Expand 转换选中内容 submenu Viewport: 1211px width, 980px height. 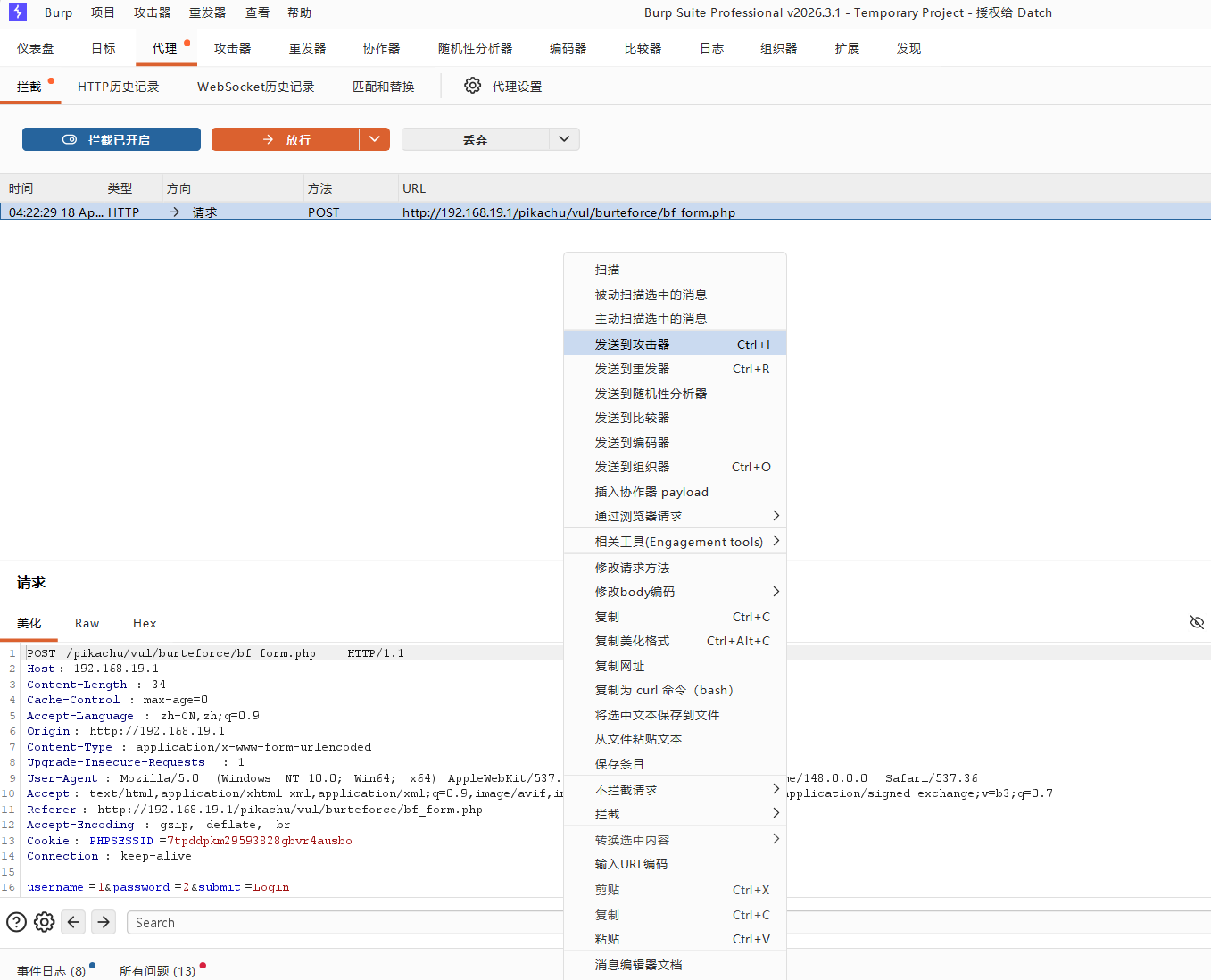coord(675,840)
